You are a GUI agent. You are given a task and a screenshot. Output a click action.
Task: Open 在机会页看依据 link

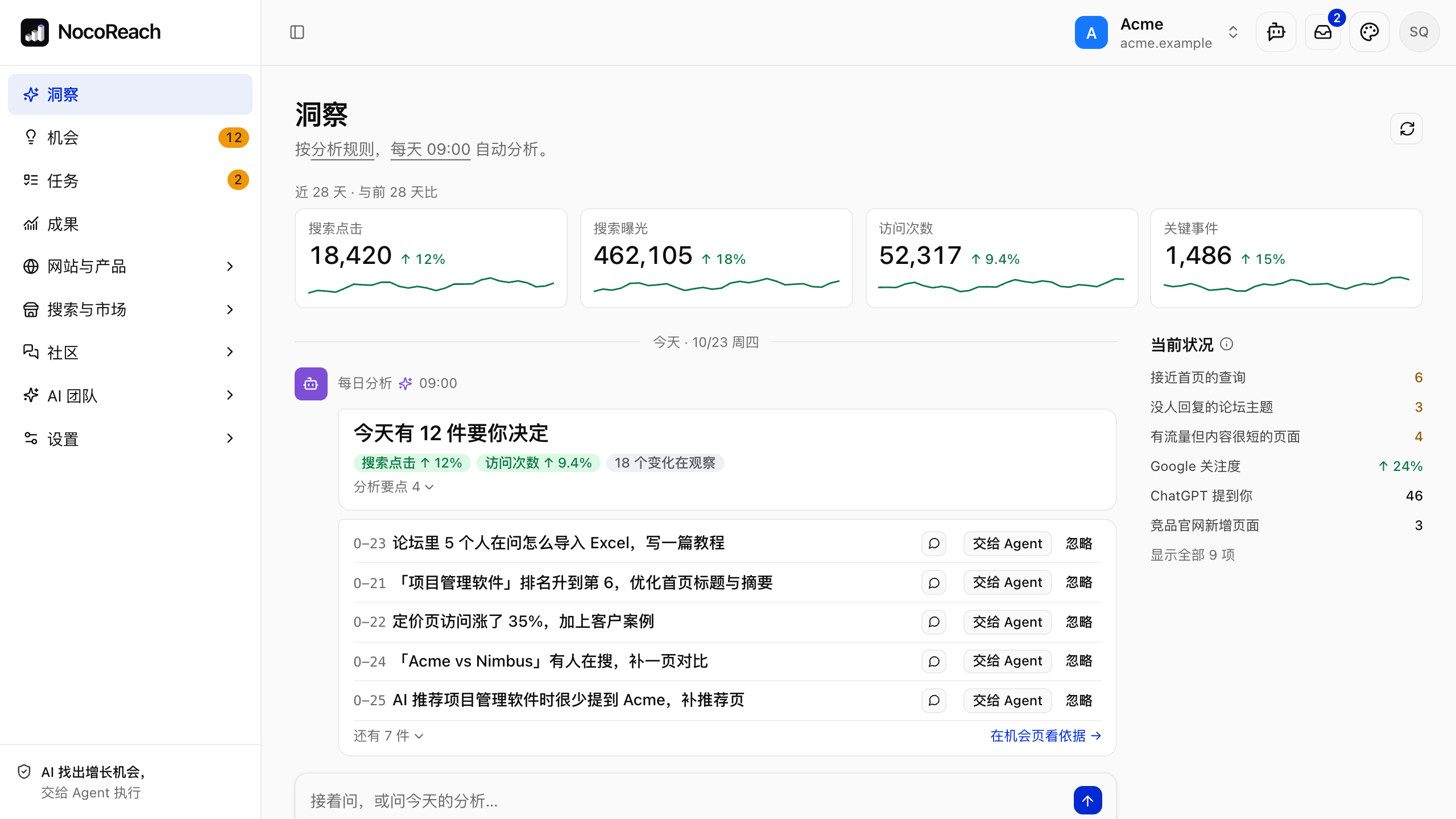click(x=1046, y=736)
